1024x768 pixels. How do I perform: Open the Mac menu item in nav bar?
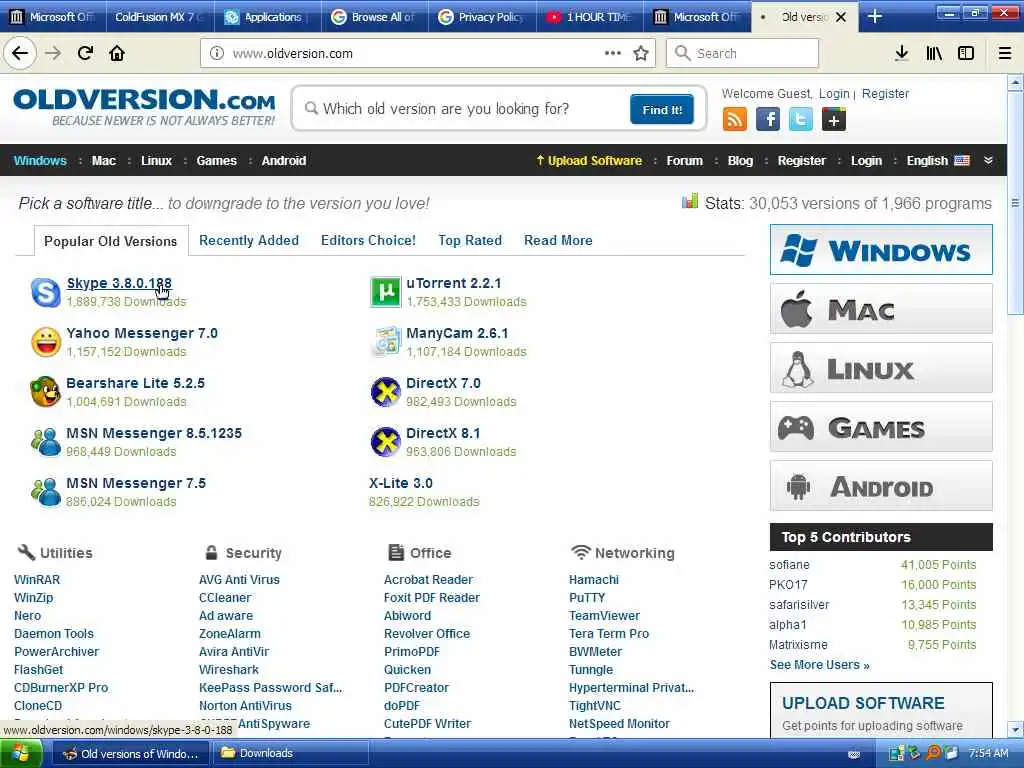pos(104,161)
